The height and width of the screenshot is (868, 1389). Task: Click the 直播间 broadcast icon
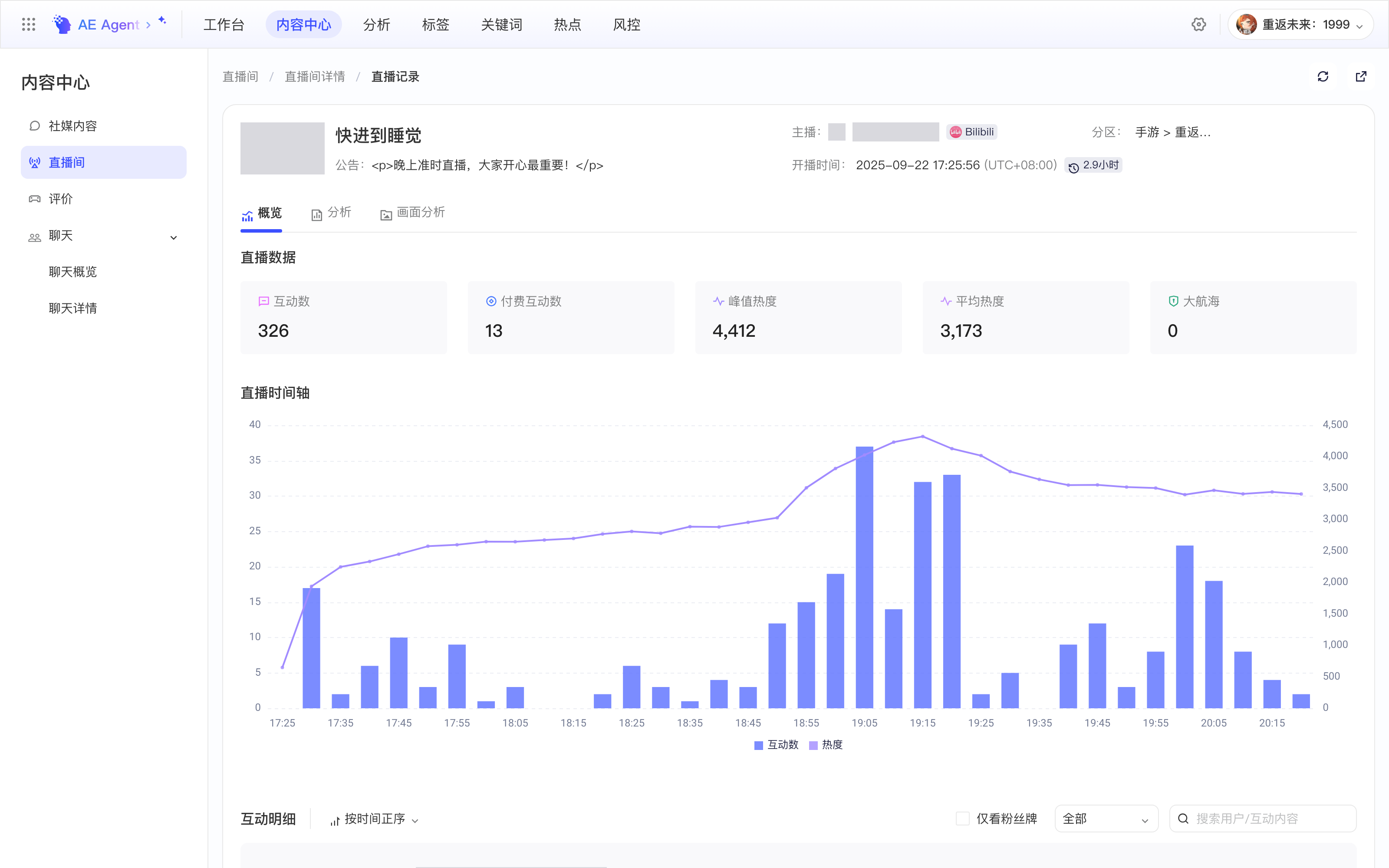(x=34, y=162)
